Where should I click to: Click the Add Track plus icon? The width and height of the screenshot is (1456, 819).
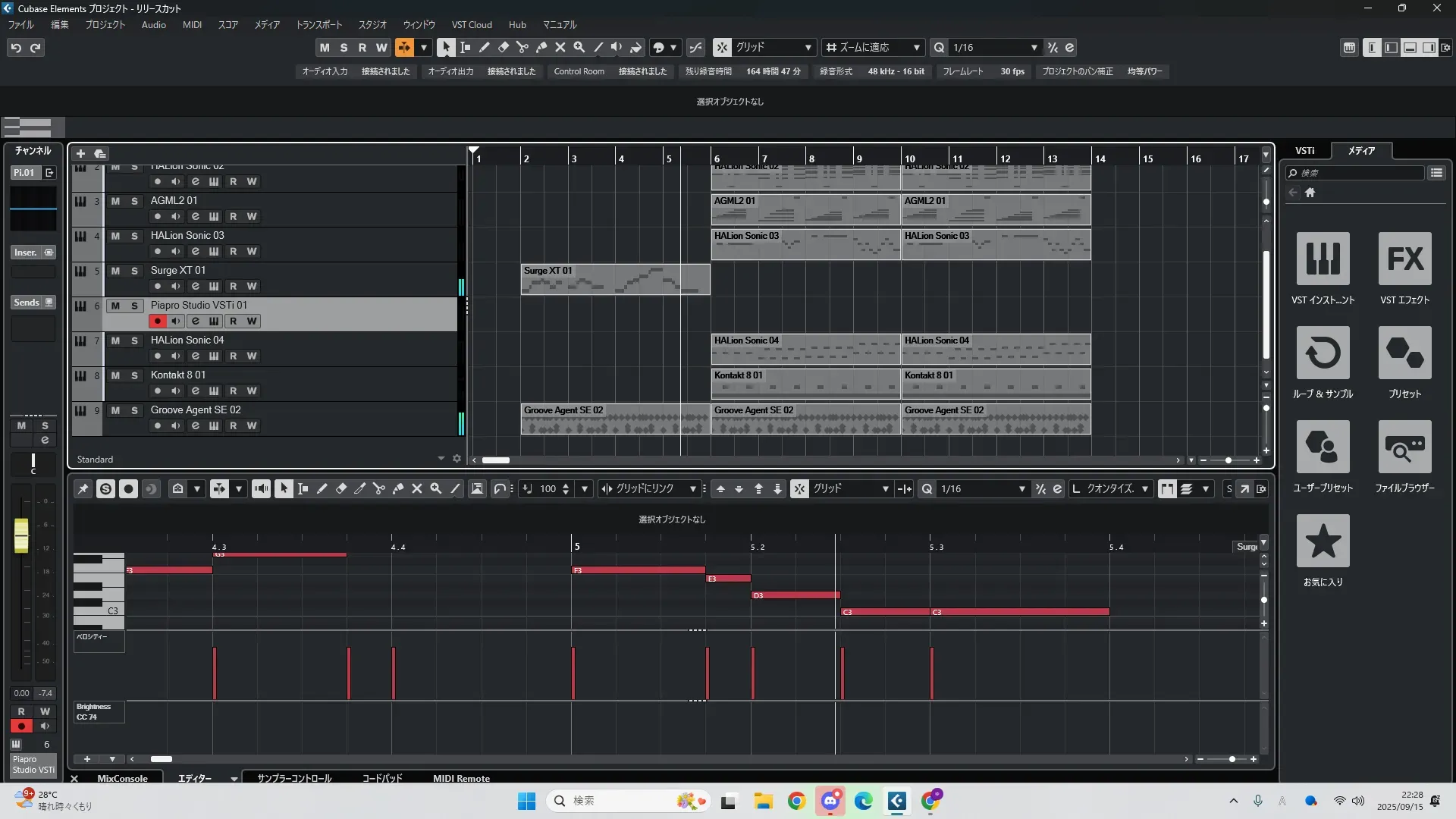(x=80, y=153)
